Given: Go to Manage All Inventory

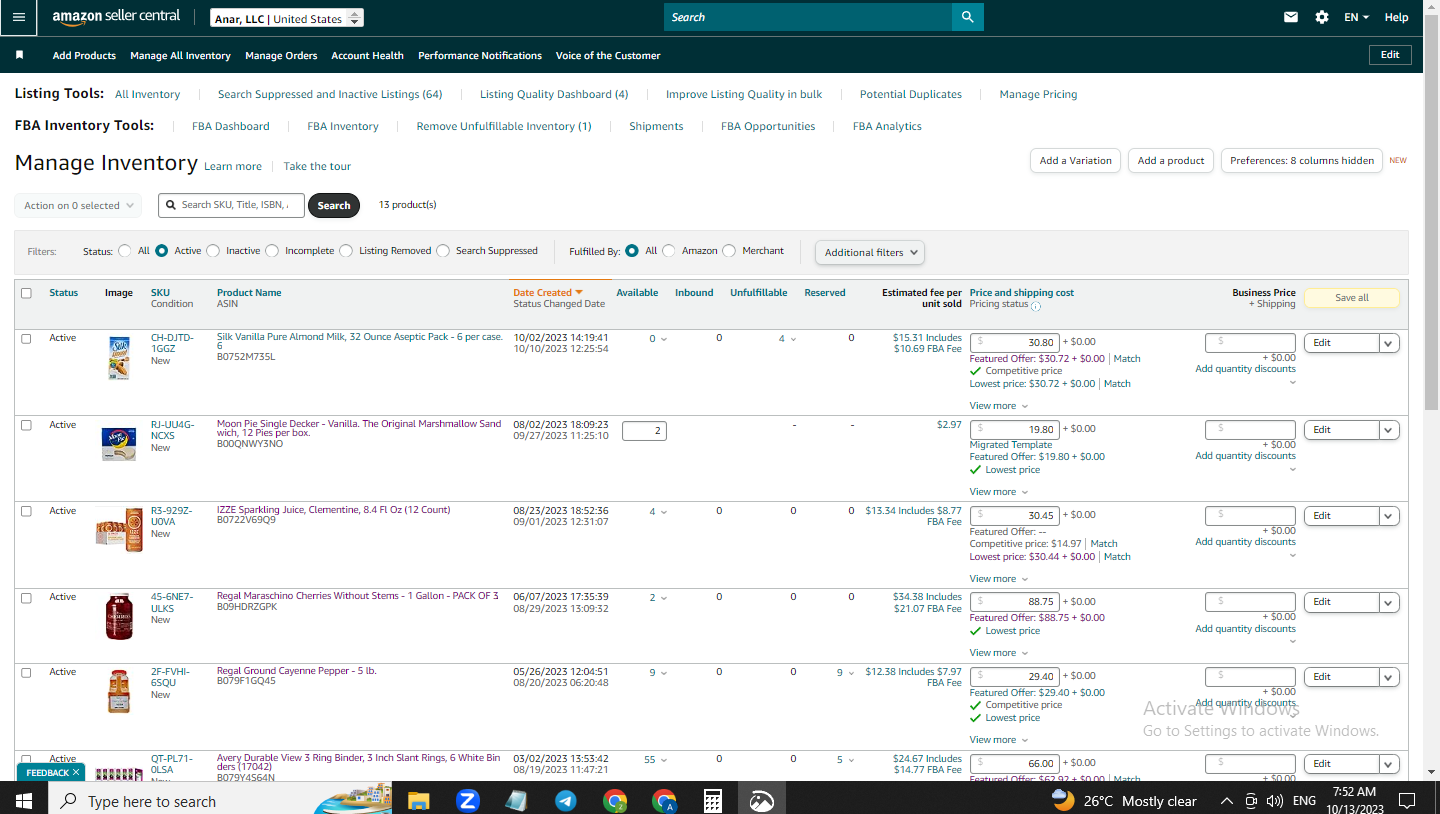Looking at the screenshot, I should click(180, 56).
